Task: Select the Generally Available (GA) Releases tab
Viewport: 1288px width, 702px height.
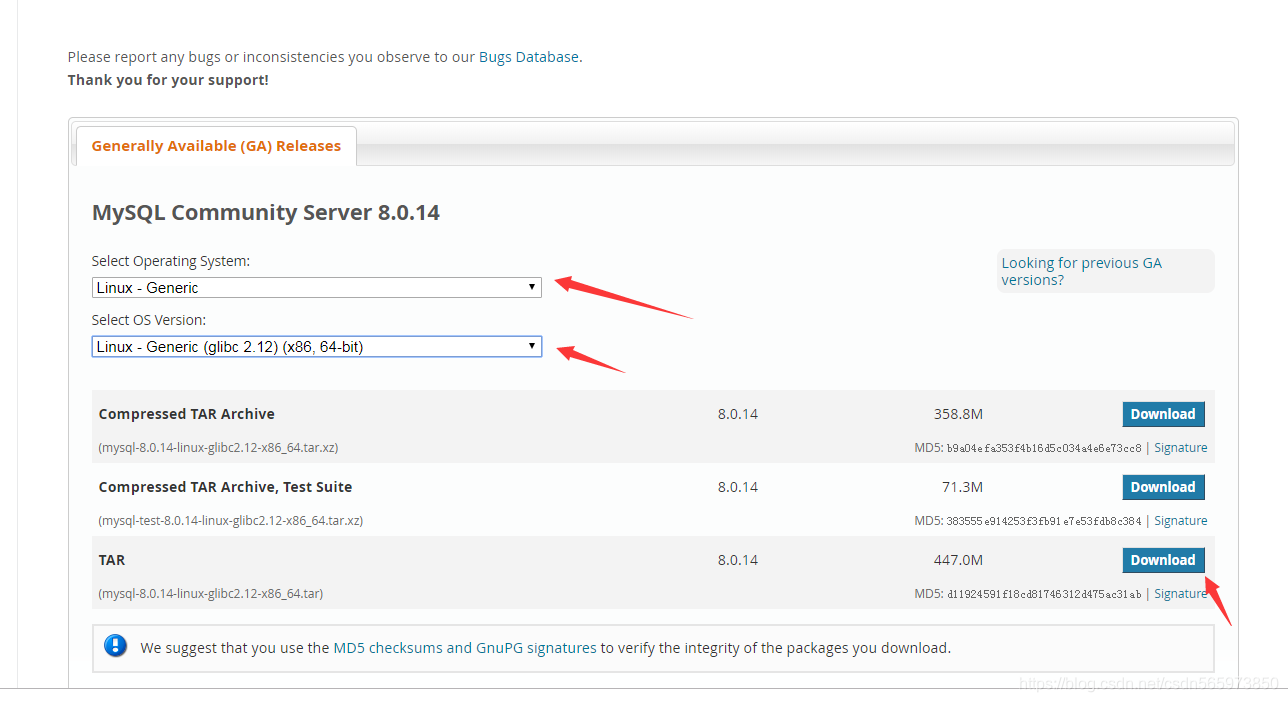Action: pos(216,146)
